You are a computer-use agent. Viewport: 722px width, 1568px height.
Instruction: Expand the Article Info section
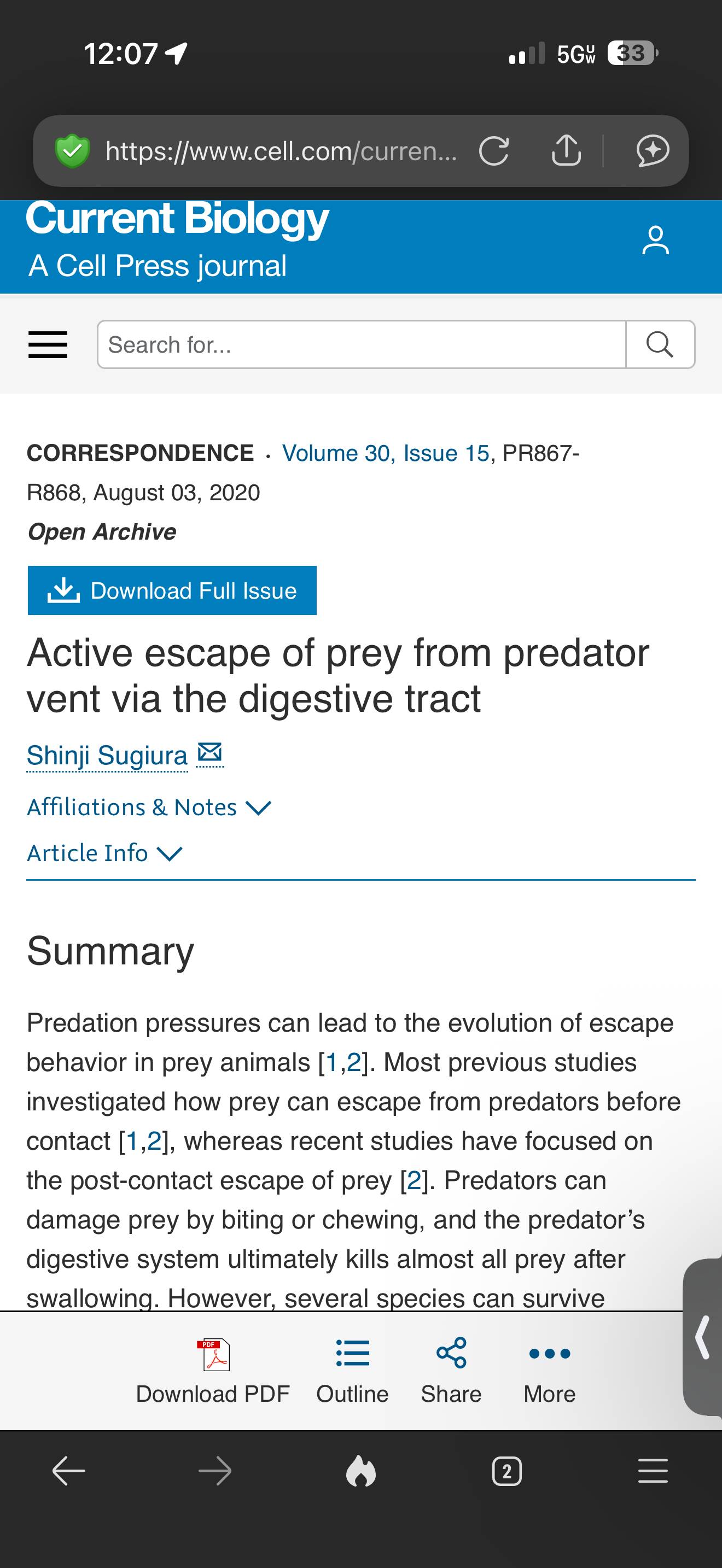pyautogui.click(x=104, y=853)
